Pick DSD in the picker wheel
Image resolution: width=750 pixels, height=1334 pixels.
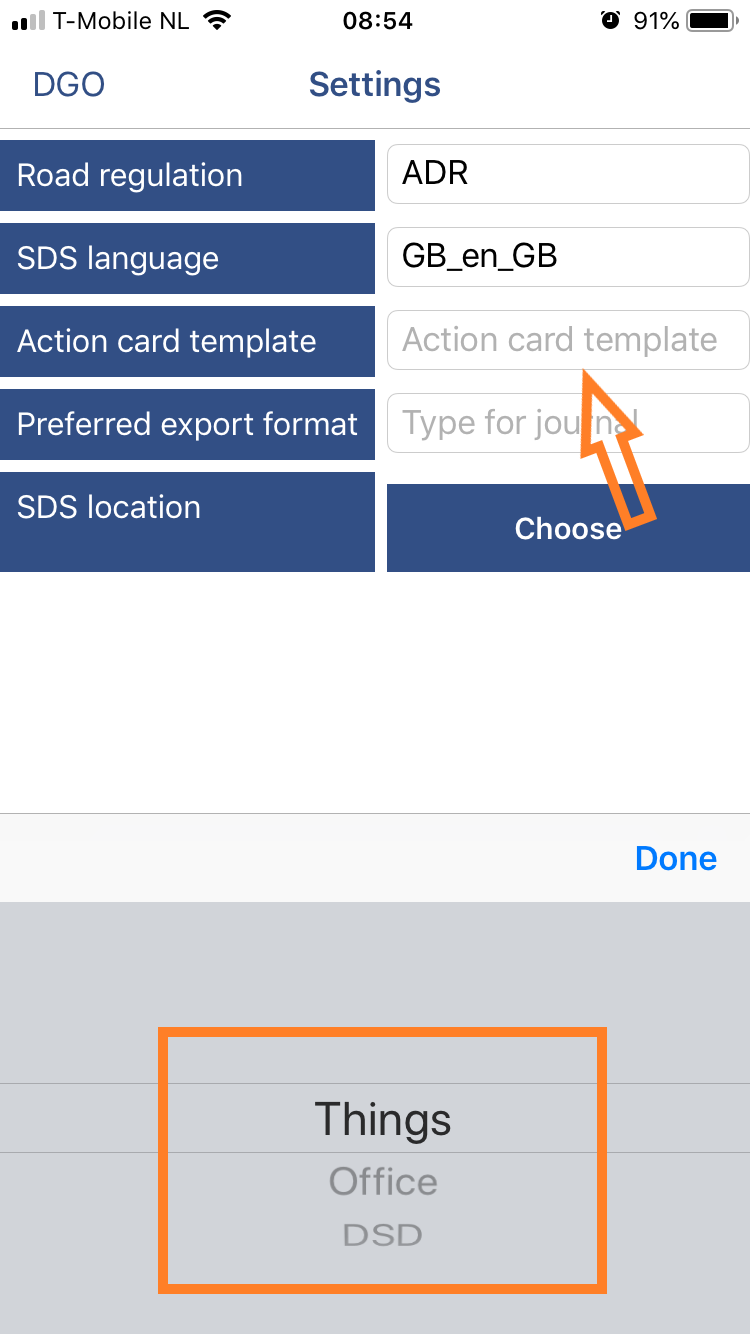pyautogui.click(x=383, y=1235)
